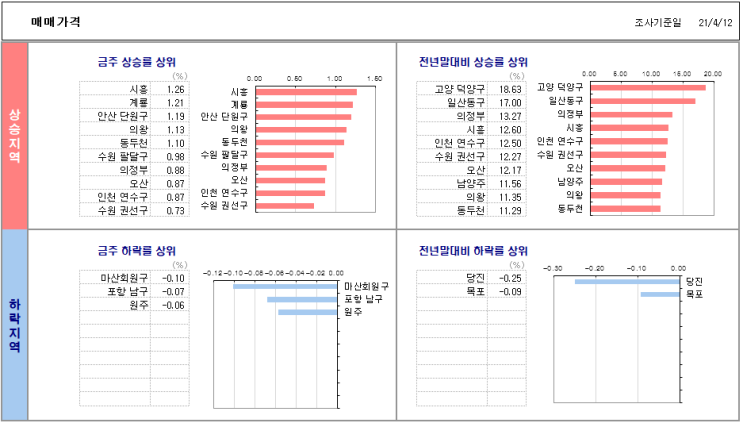Click the value 12.27 for 수원 권선구
Viewport: 743px width, 423px height.
pos(510,157)
